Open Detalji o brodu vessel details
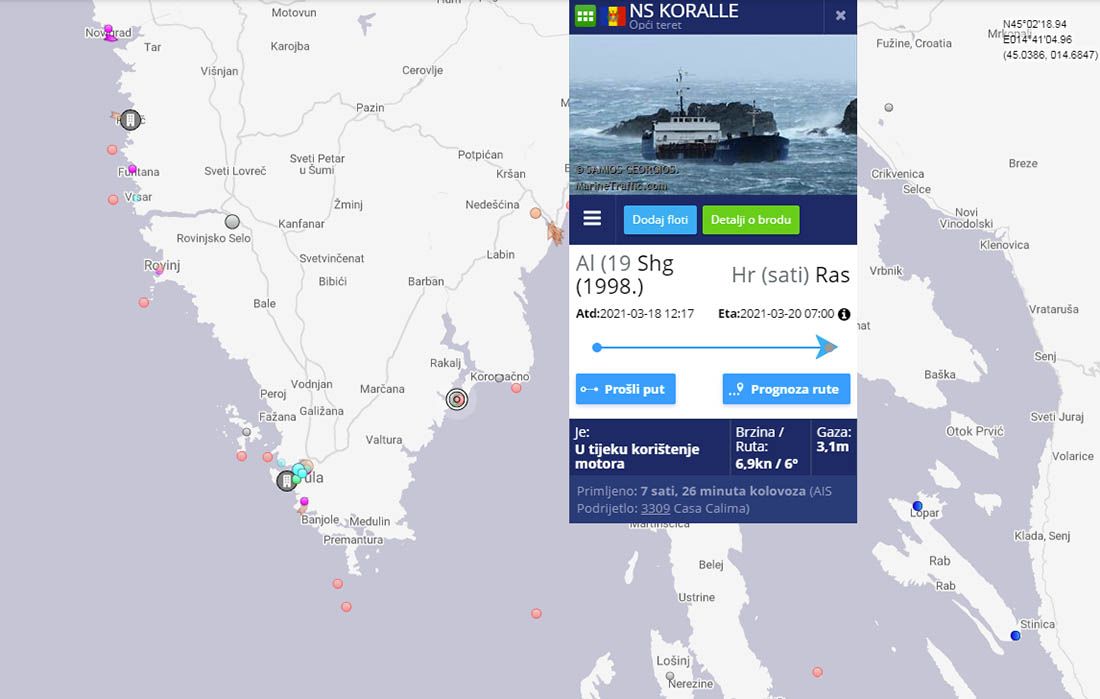This screenshot has width=1100, height=699. click(751, 220)
